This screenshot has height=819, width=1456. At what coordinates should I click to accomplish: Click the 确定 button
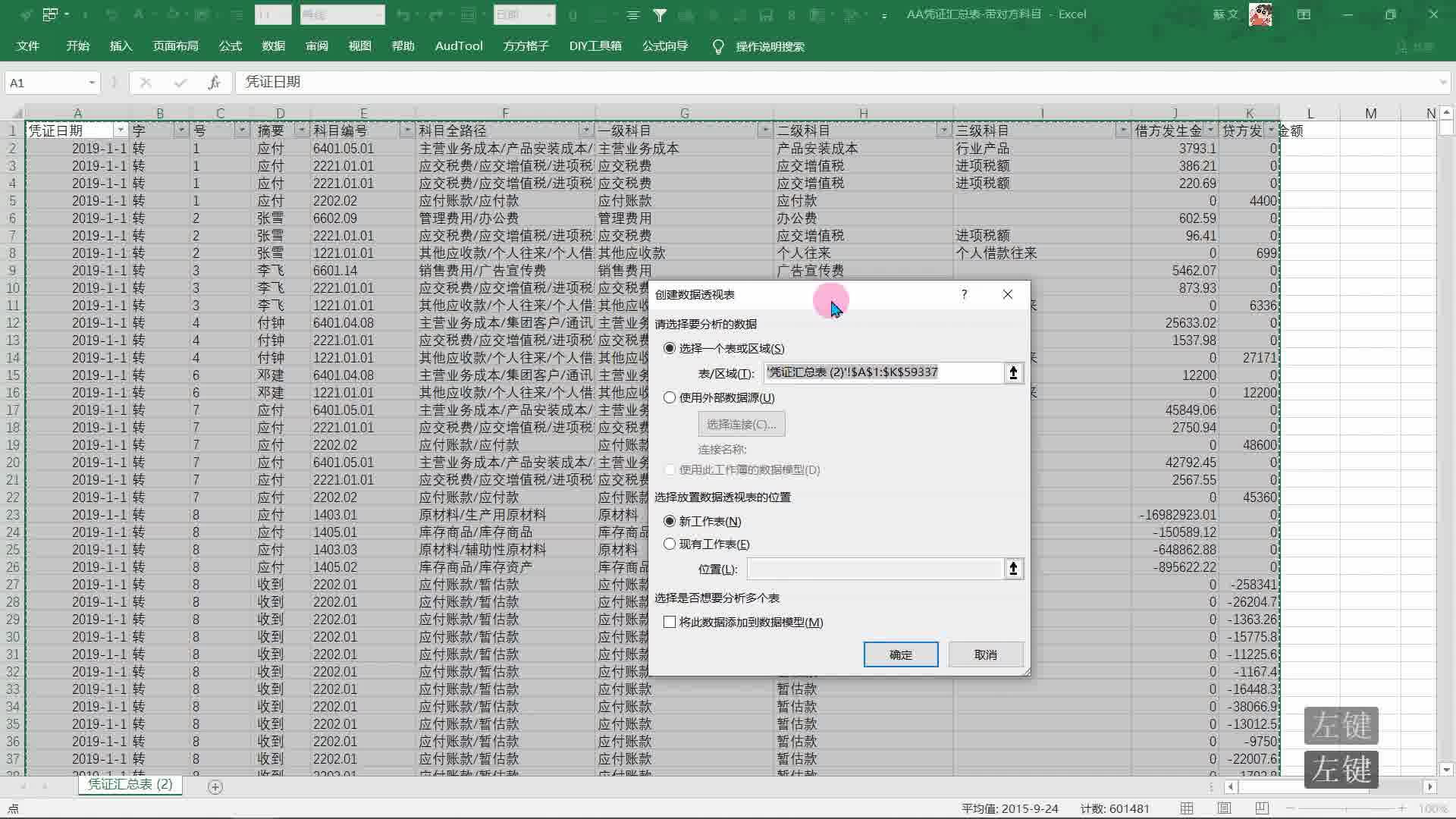(x=900, y=654)
